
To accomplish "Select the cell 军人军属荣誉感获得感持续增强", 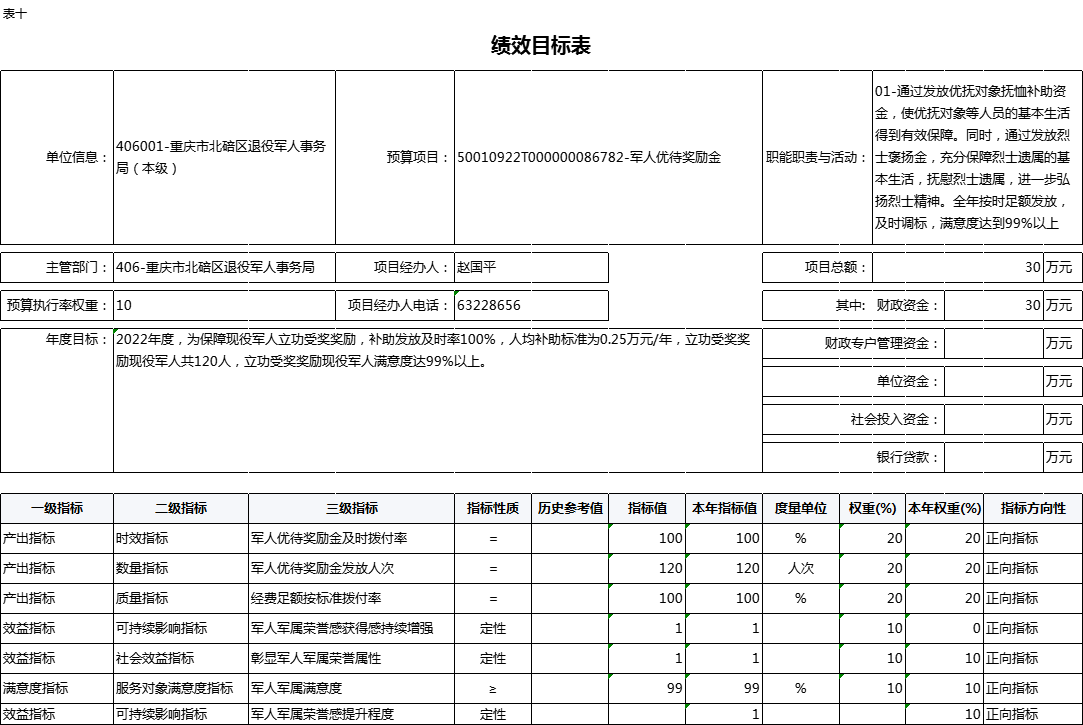I will click(x=352, y=628).
